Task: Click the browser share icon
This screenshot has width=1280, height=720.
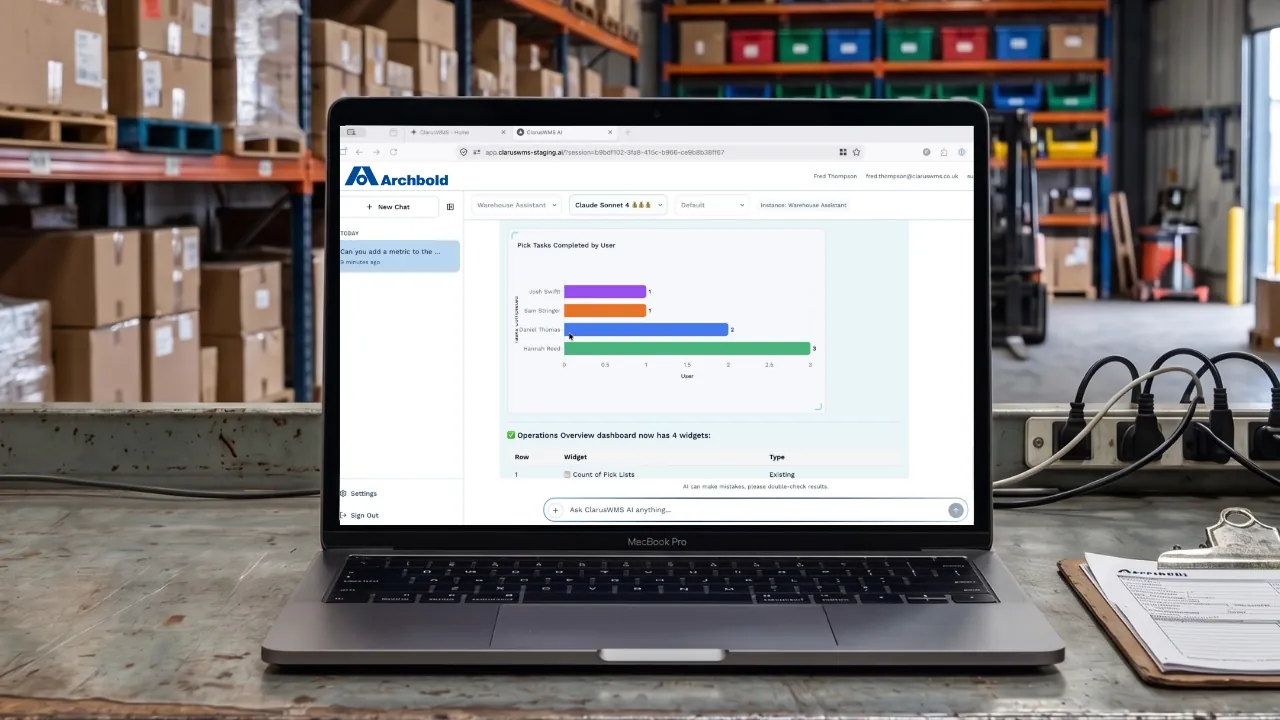Action: click(x=943, y=152)
